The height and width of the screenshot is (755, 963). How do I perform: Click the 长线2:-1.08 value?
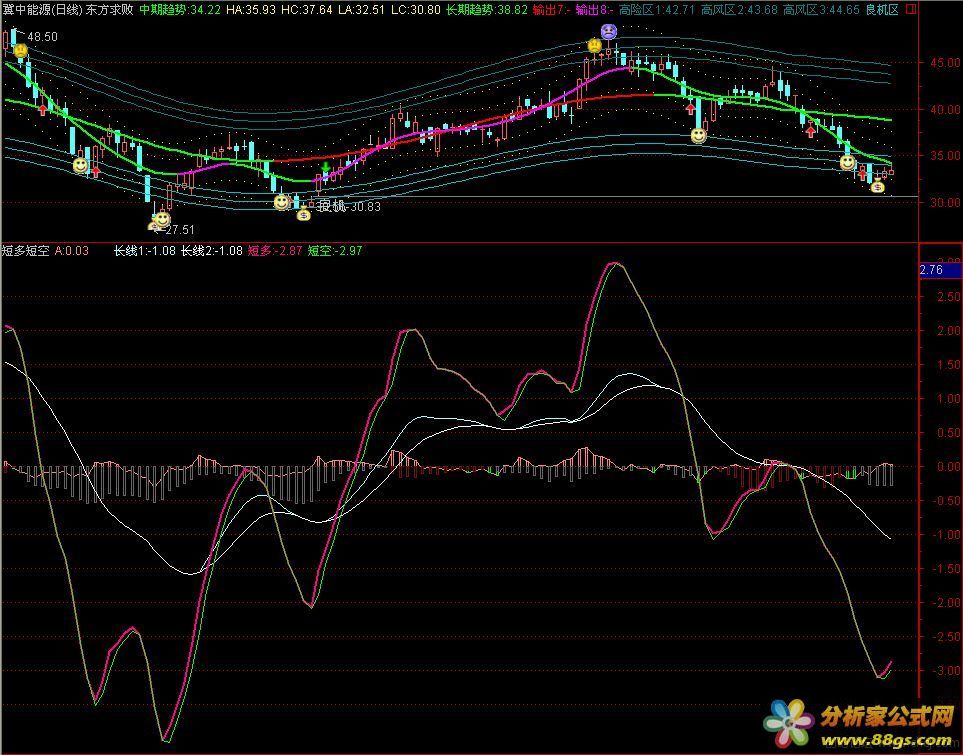[x=211, y=251]
